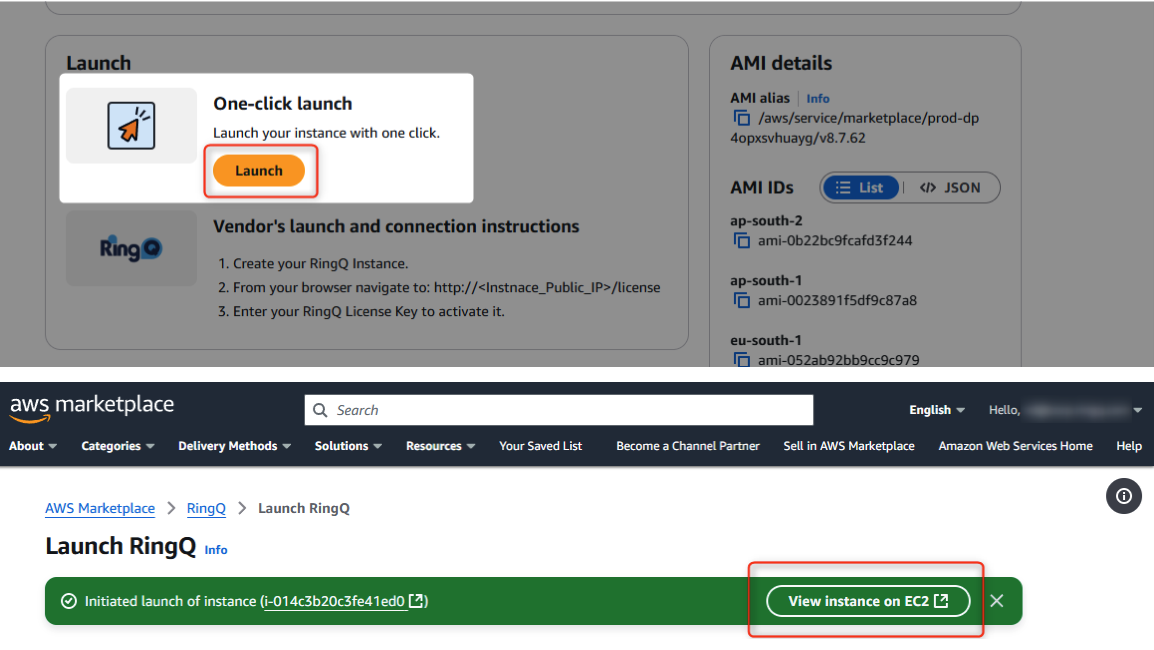Click the aws marketplace logo
The image size is (1154, 650).
[91, 405]
